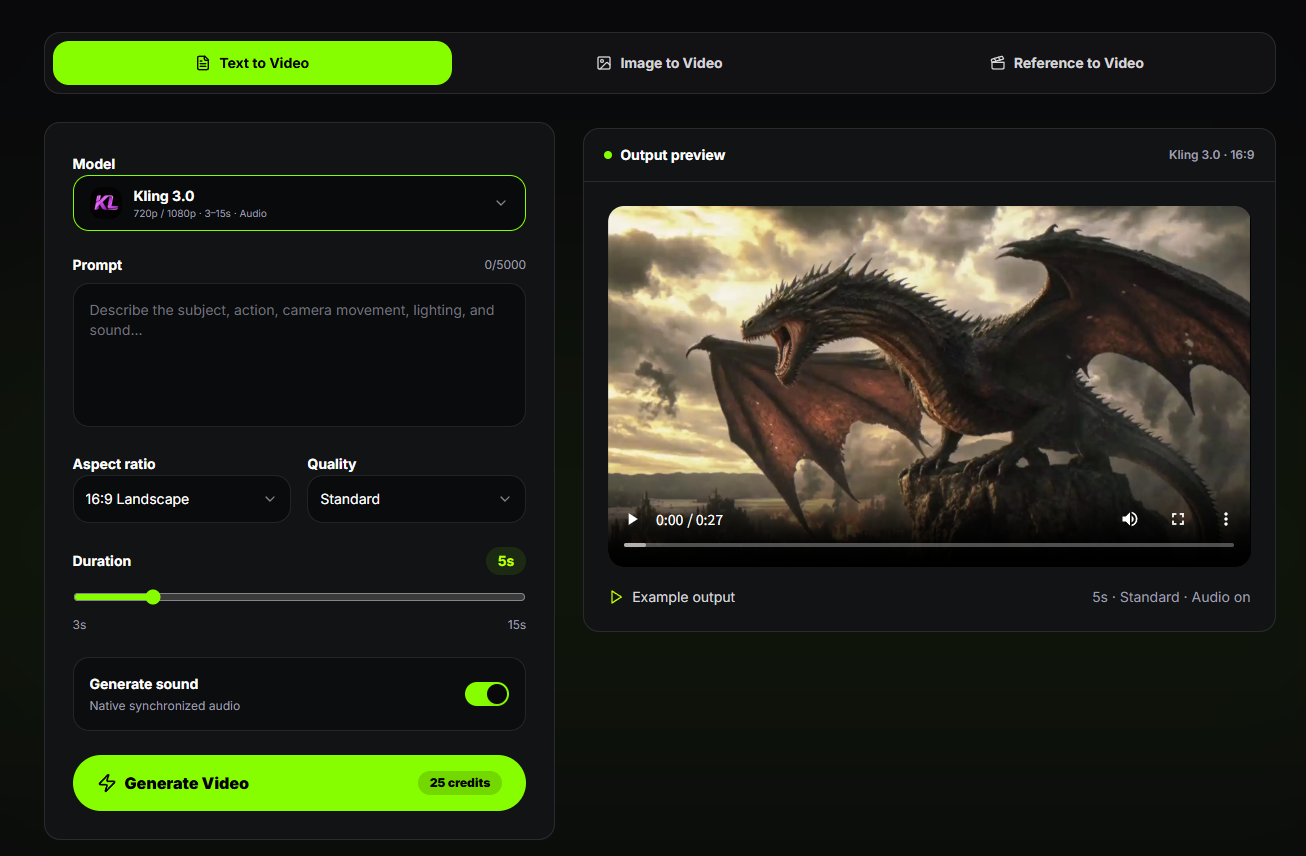Click the Generate Video button
Image resolution: width=1306 pixels, height=856 pixels.
click(x=299, y=783)
